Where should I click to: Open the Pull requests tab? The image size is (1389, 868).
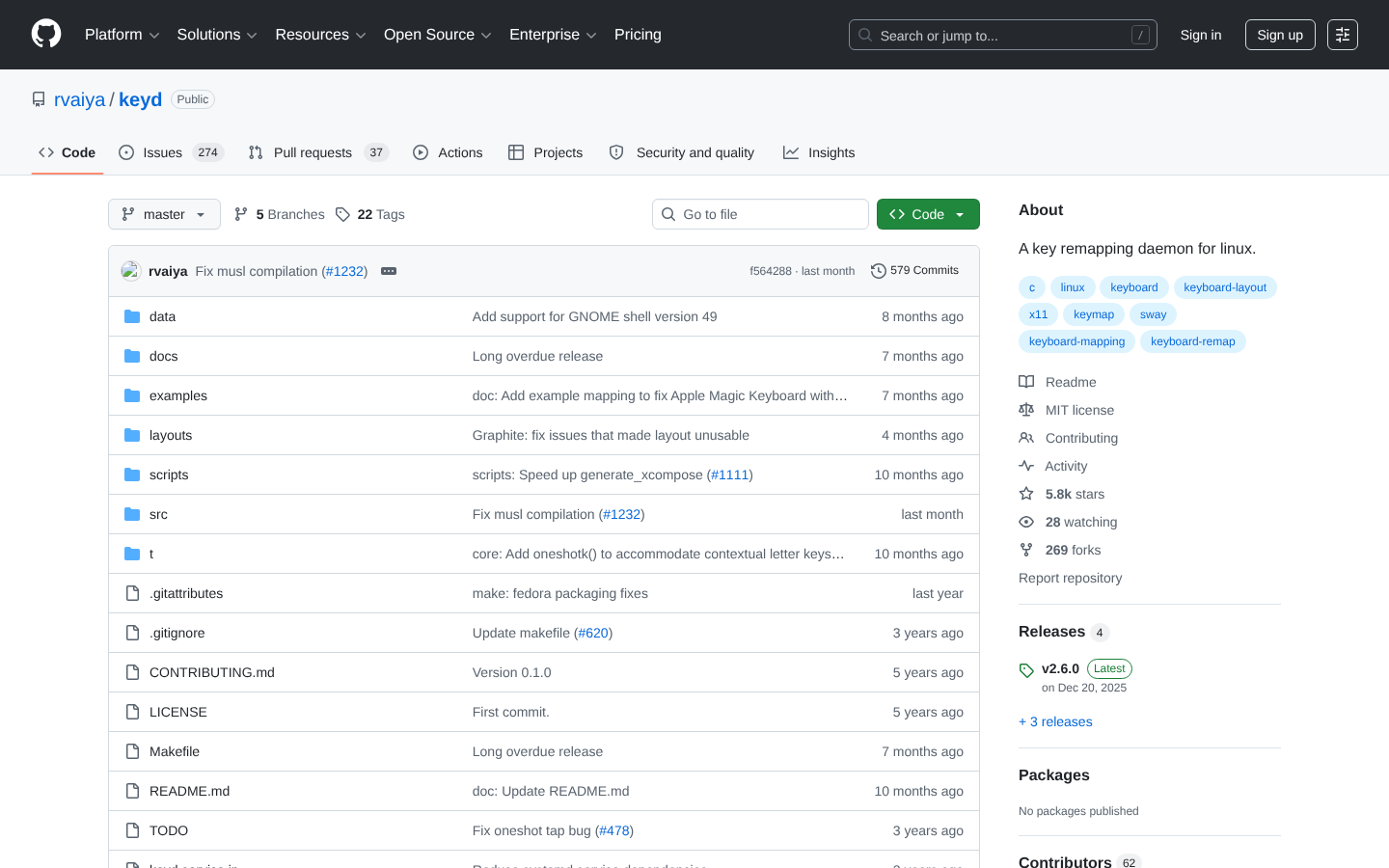click(x=318, y=152)
